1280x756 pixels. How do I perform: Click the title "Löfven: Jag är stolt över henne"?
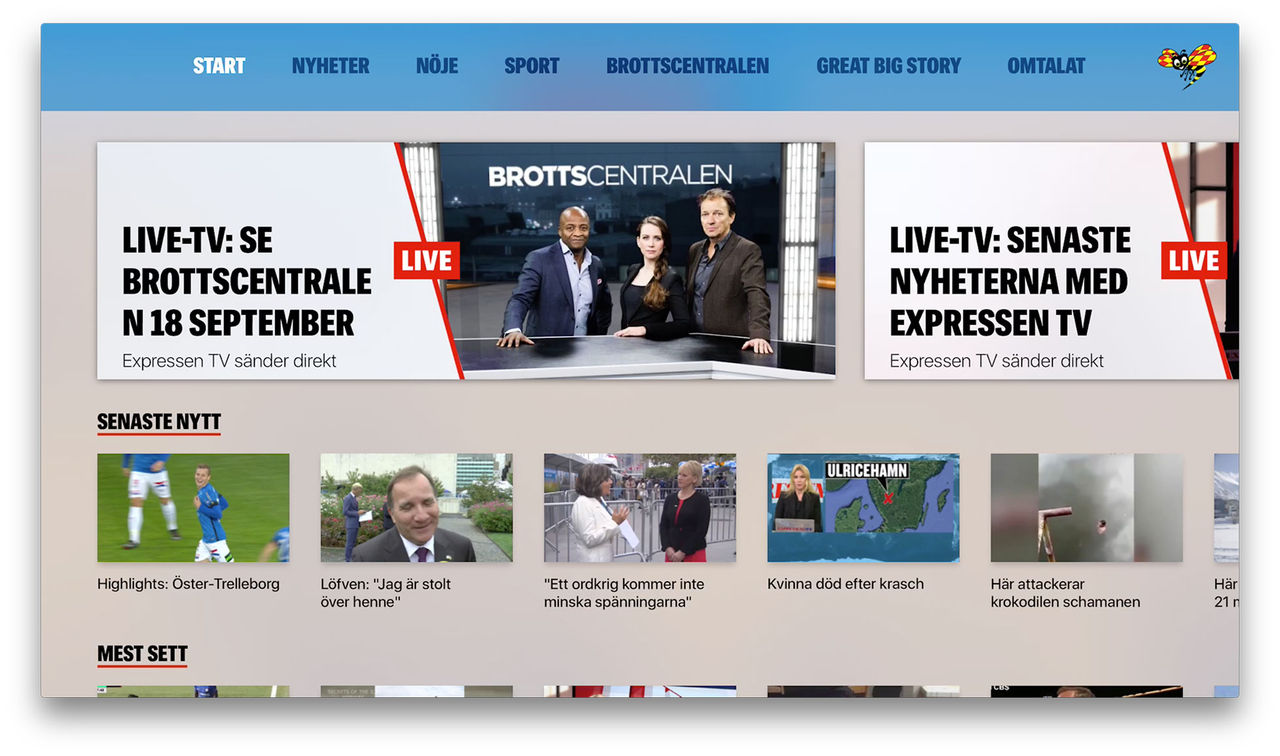pos(386,593)
